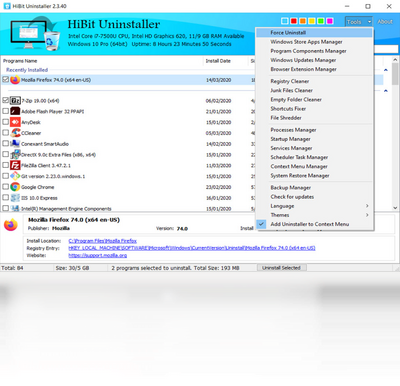Collapse the Recently Installed group arrow

point(386,70)
